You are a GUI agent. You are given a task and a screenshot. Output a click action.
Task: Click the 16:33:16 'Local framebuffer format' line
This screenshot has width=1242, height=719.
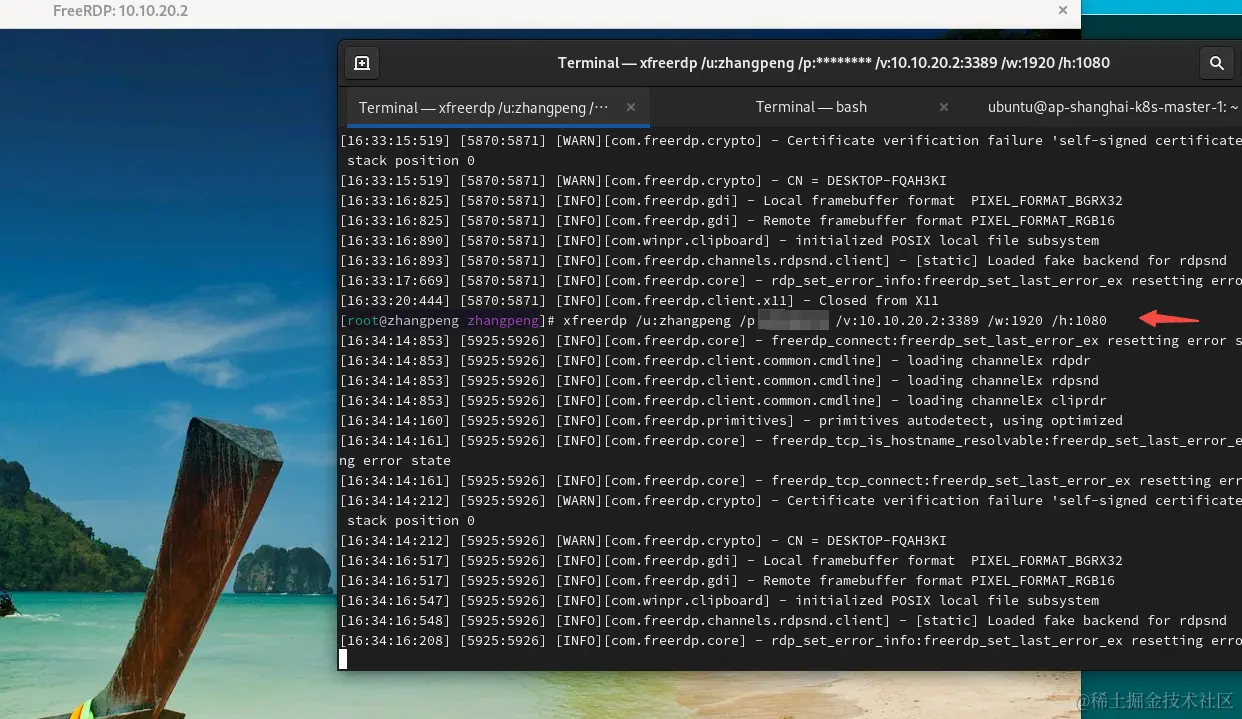coord(731,201)
